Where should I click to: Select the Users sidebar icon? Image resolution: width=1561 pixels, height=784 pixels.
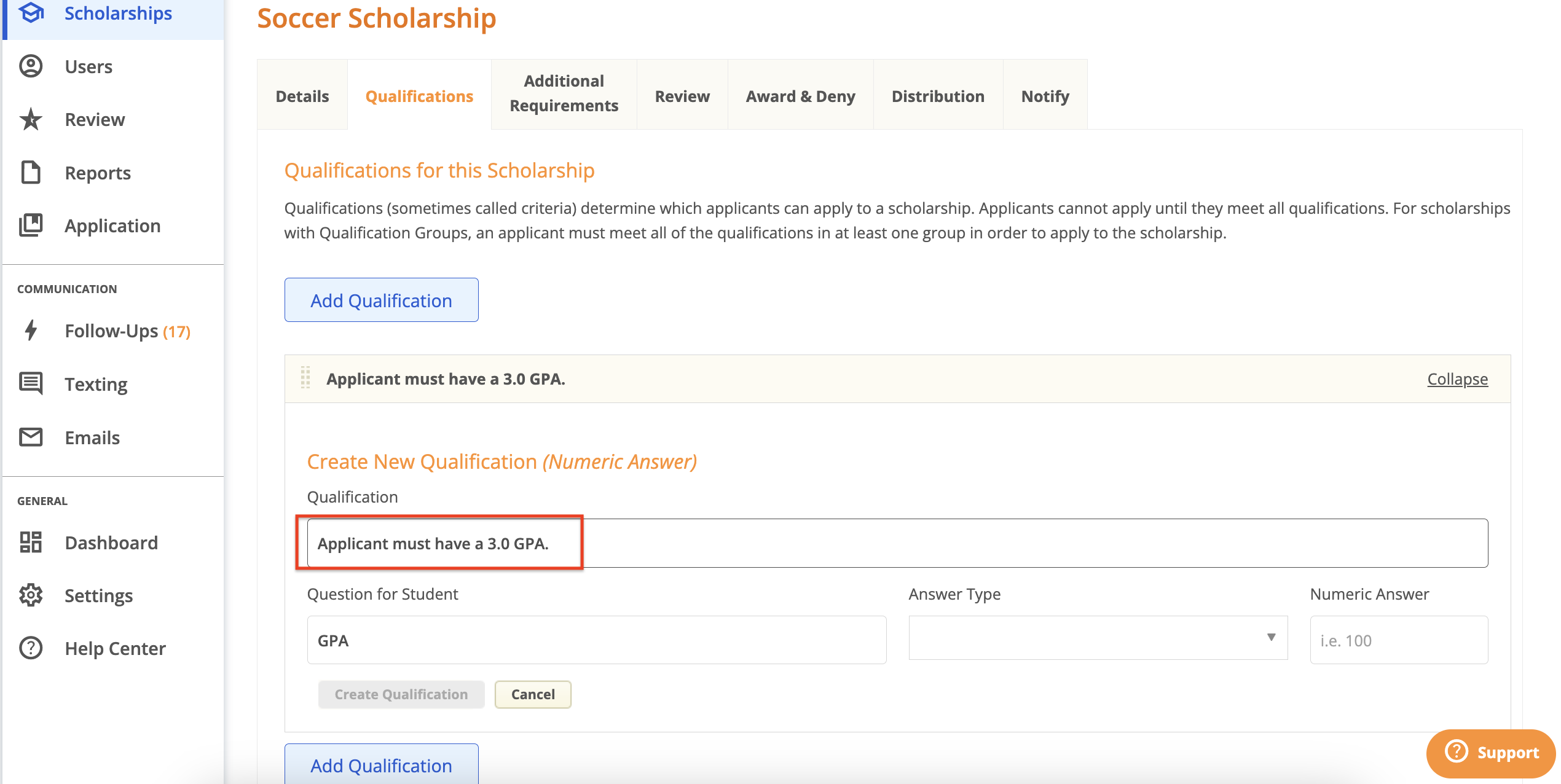coord(30,66)
